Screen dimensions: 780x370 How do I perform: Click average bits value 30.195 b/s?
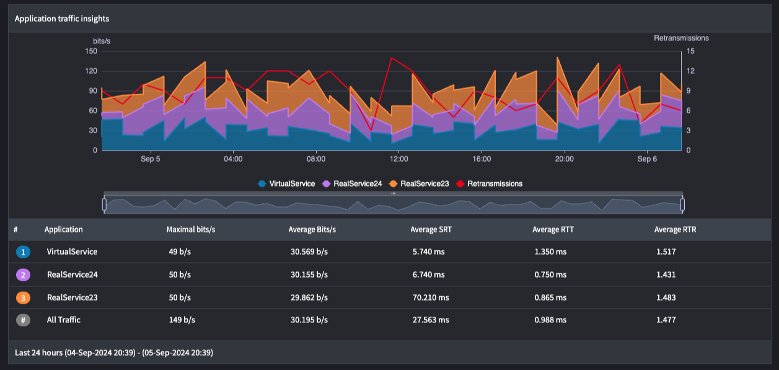point(309,320)
